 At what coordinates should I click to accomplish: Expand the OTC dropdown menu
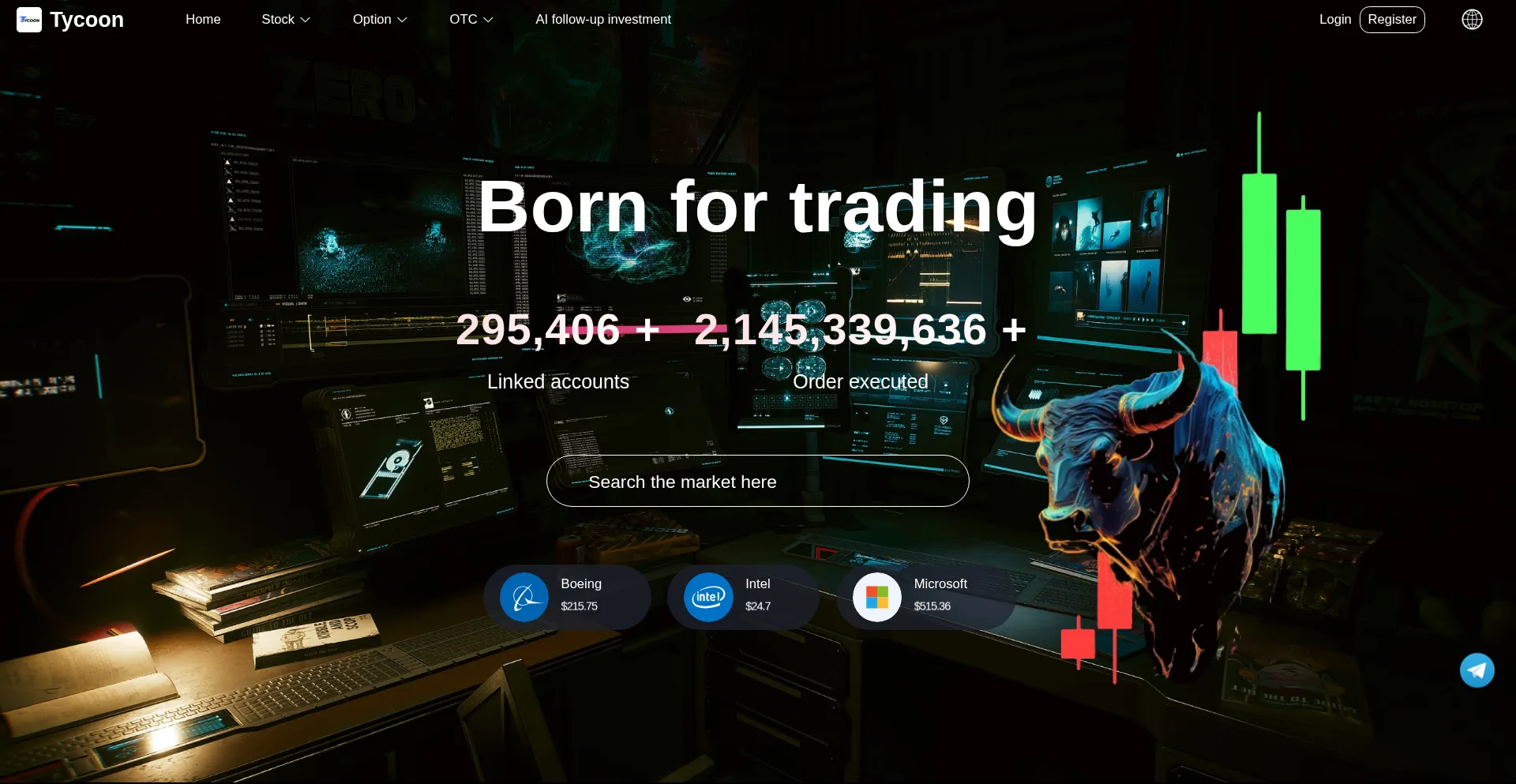(471, 20)
